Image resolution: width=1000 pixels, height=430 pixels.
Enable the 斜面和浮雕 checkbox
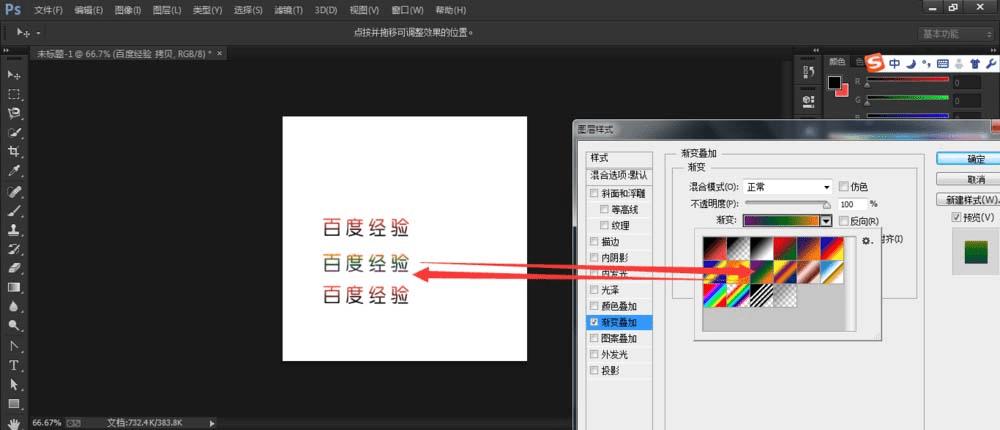[x=594, y=193]
